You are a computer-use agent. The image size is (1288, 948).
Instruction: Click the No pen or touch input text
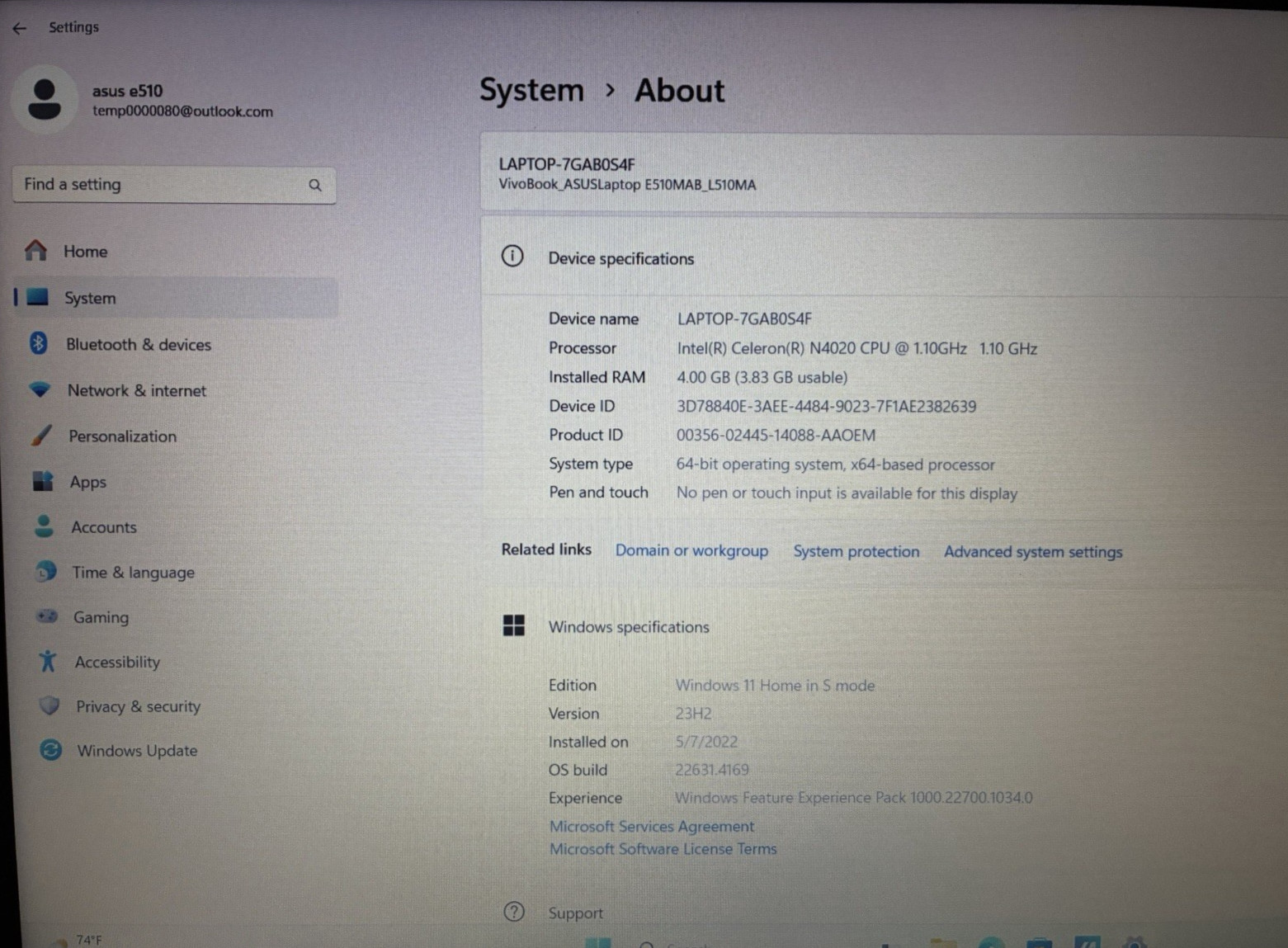point(847,493)
